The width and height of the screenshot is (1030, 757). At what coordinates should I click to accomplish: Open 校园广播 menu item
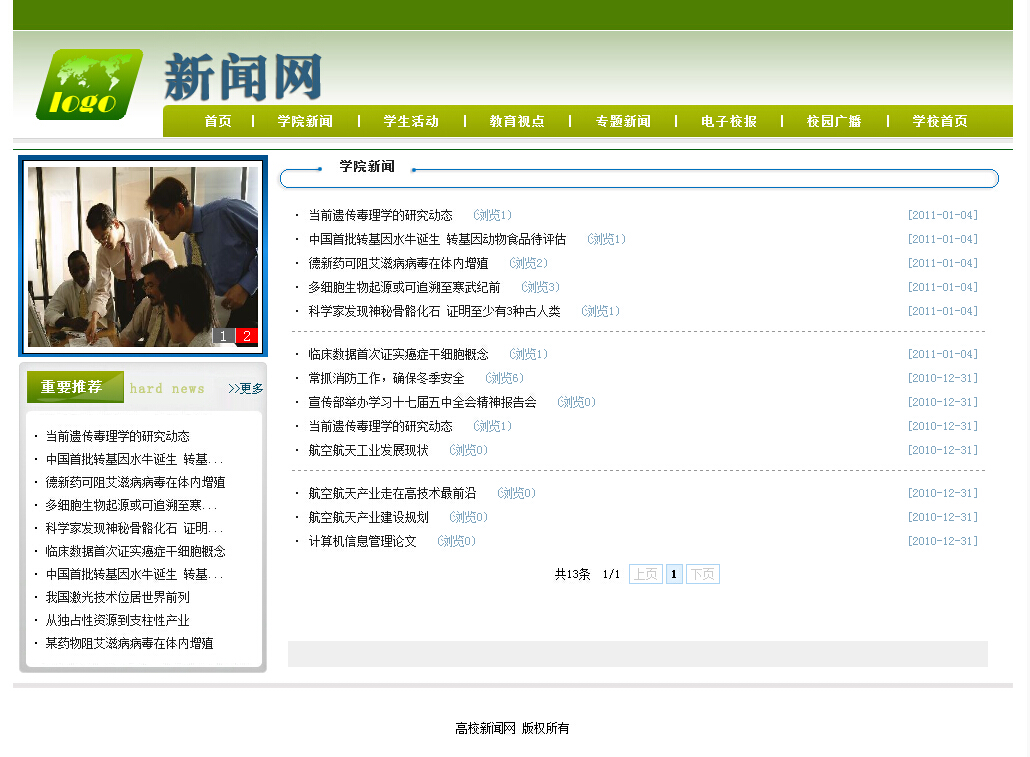tap(834, 122)
